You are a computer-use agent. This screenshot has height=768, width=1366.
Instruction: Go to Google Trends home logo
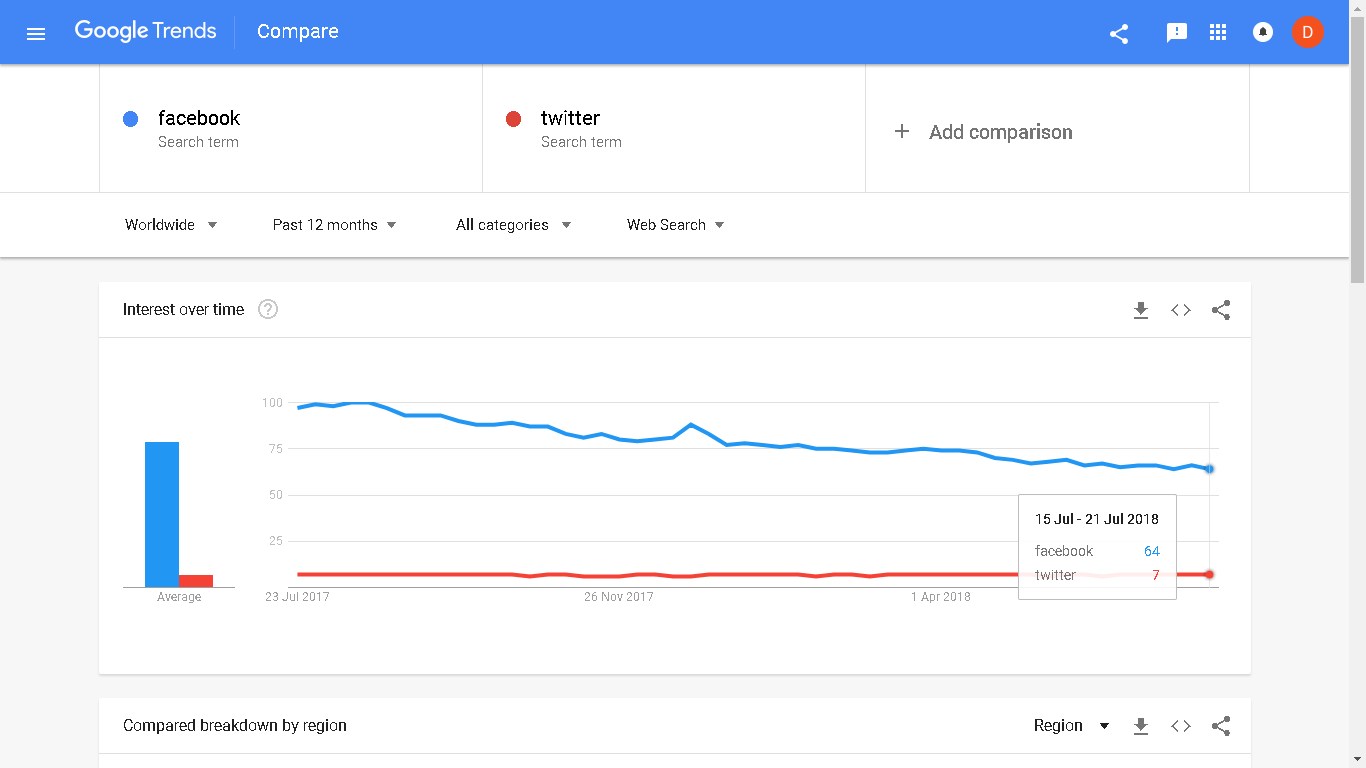pyautogui.click(x=146, y=31)
